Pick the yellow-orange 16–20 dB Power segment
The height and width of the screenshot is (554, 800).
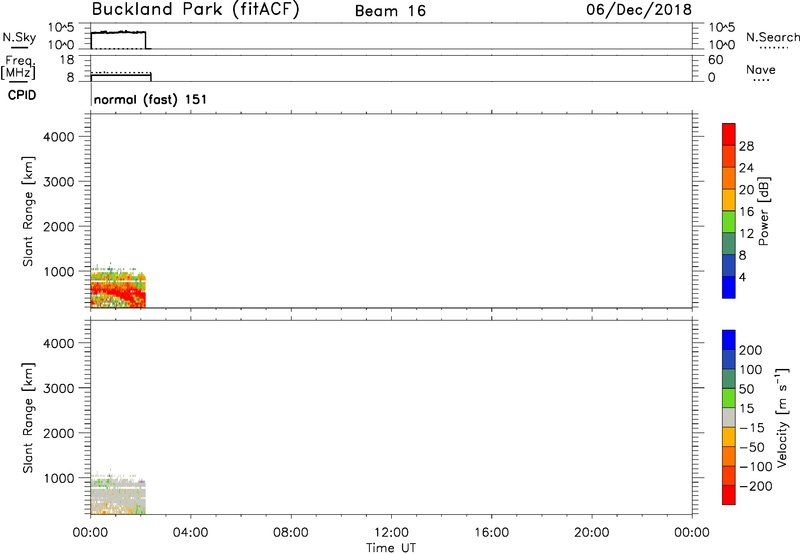[729, 200]
